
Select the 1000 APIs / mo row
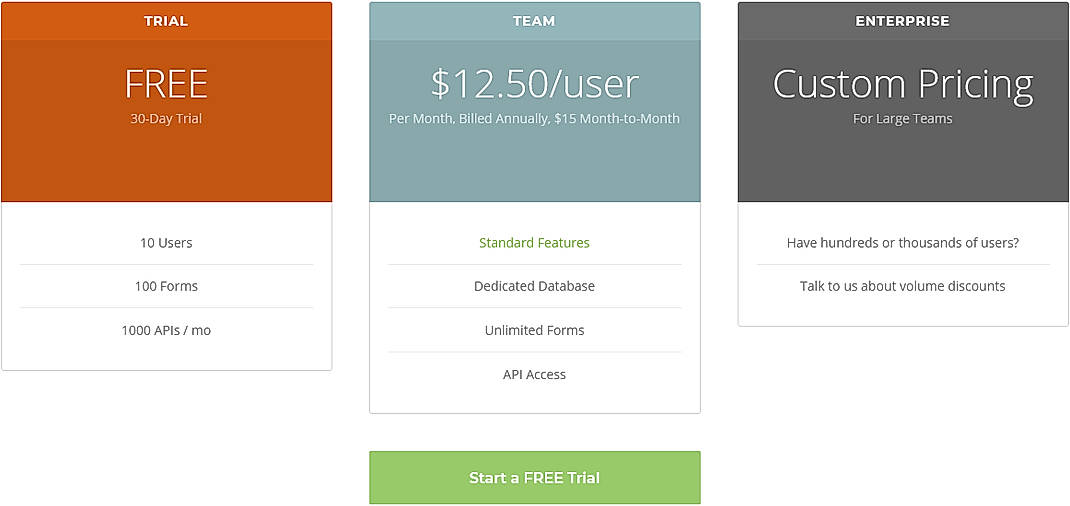pos(166,330)
